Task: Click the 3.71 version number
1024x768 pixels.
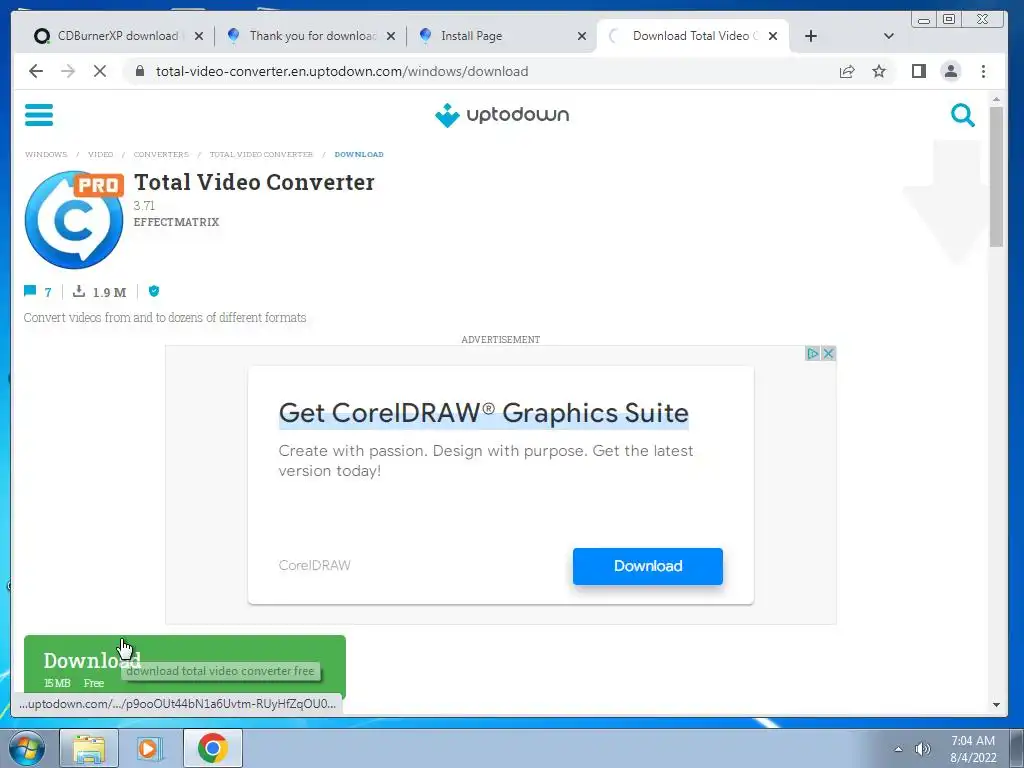Action: tap(144, 205)
